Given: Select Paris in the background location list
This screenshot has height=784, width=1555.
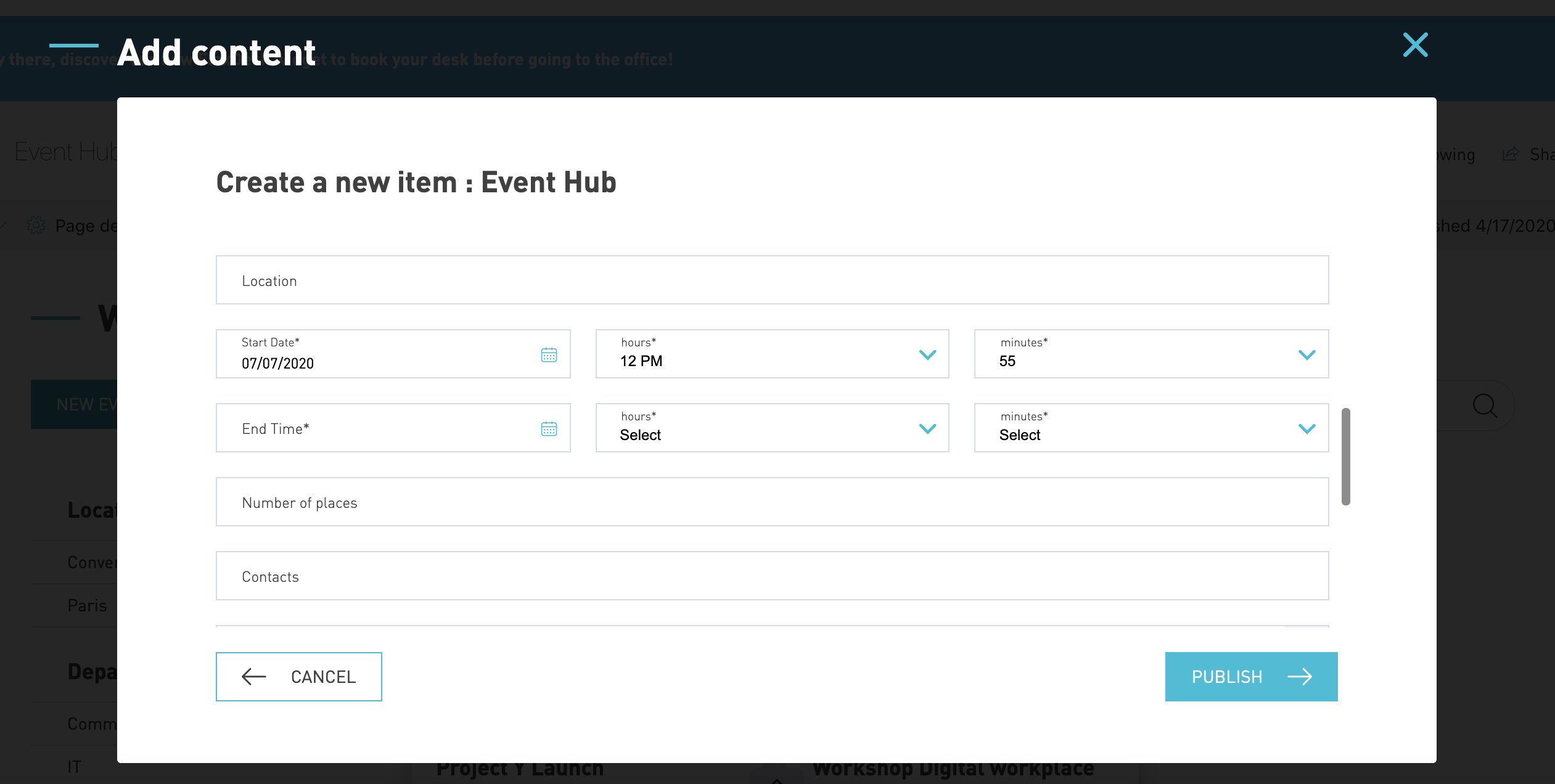Looking at the screenshot, I should click(x=87, y=605).
